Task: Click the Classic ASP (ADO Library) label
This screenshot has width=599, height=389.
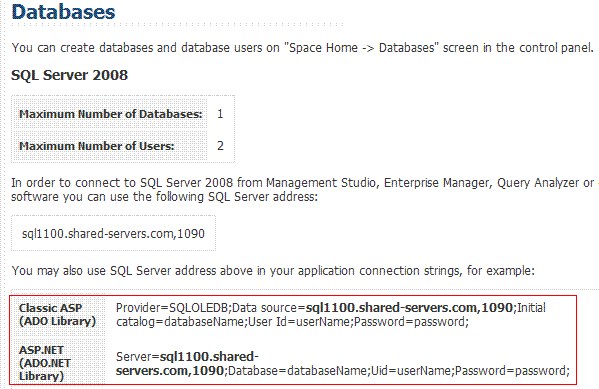Action: tap(57, 314)
